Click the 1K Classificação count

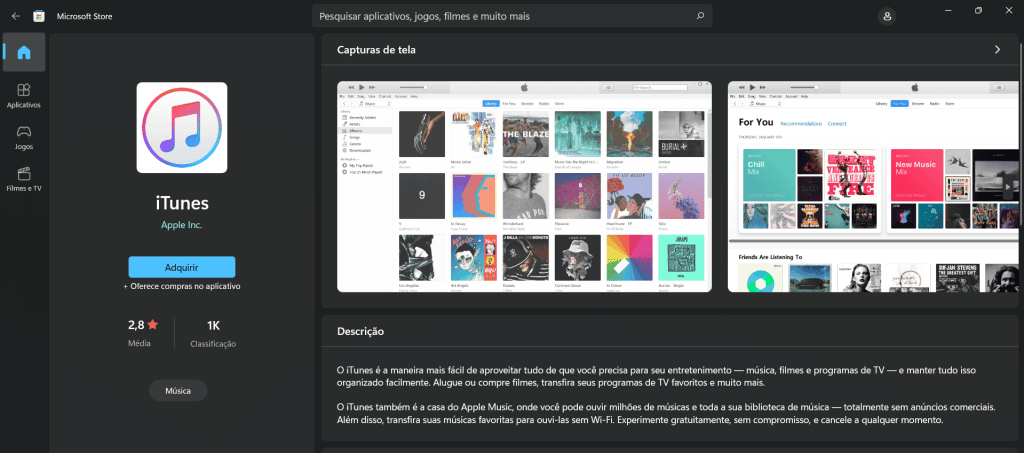[214, 332]
